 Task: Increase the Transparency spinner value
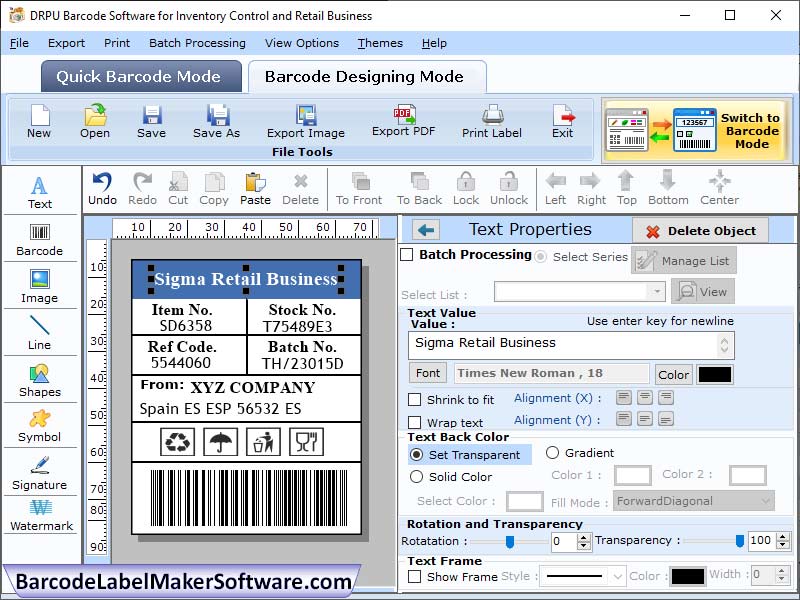(x=783, y=536)
